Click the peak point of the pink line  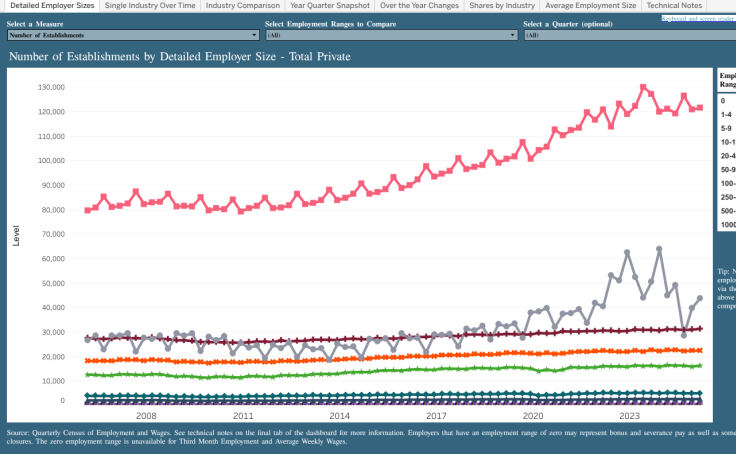(643, 87)
